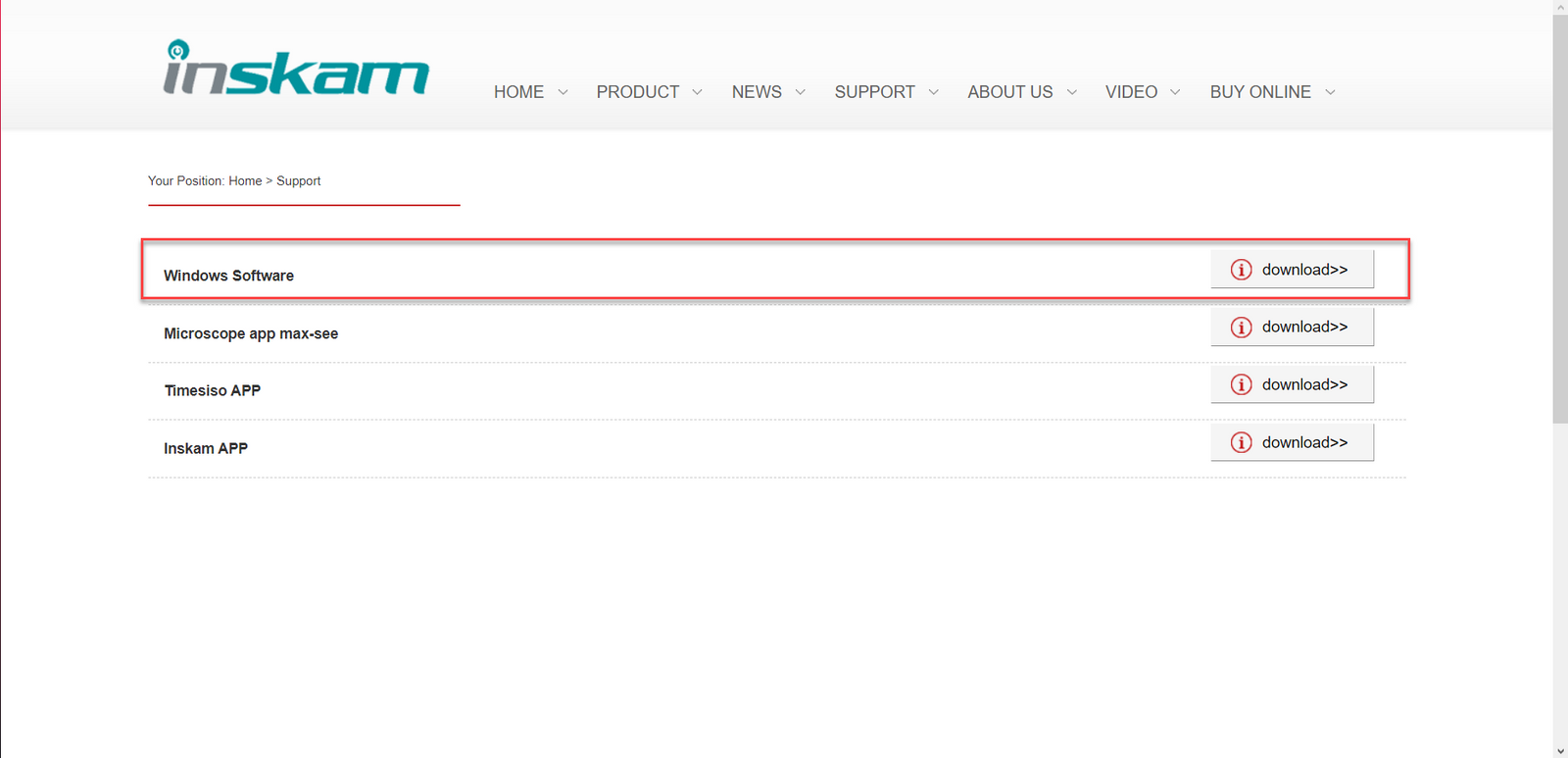
Task: Expand the chevron next to NEWS
Action: point(800,92)
